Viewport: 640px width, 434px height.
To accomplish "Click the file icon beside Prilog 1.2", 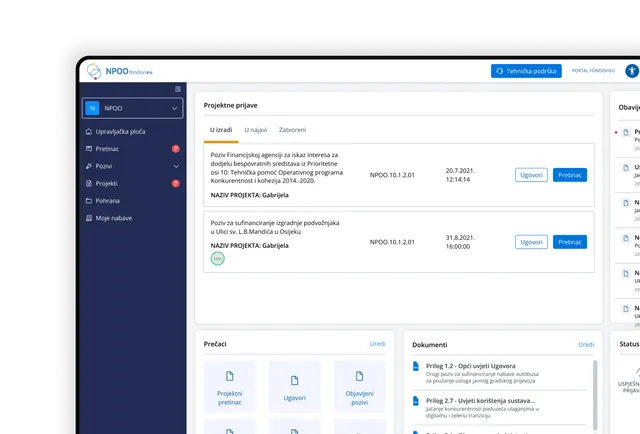I will point(416,366).
